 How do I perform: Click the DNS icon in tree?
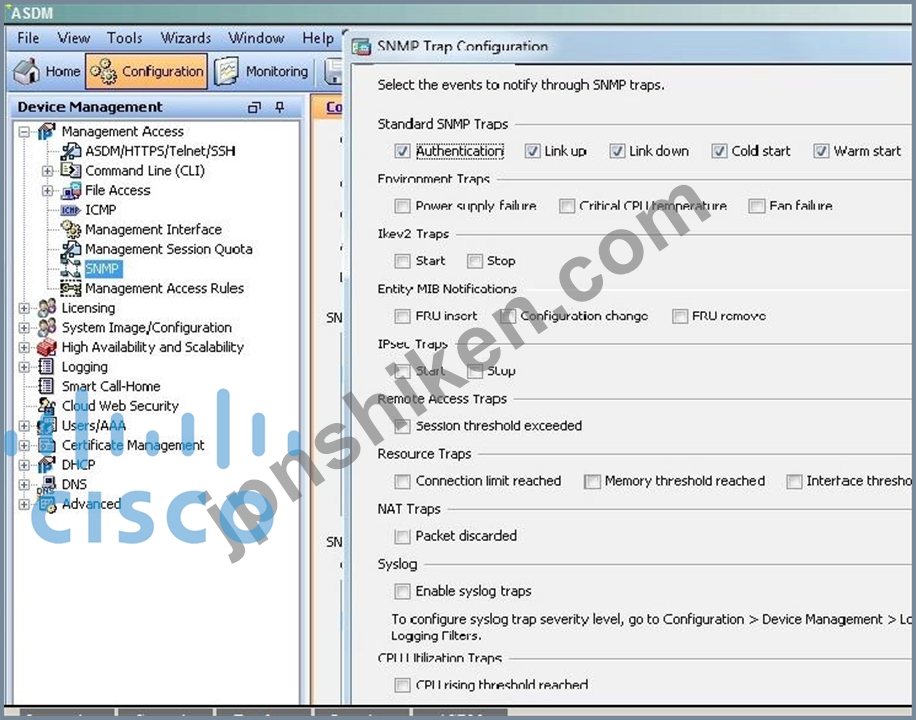coord(47,484)
